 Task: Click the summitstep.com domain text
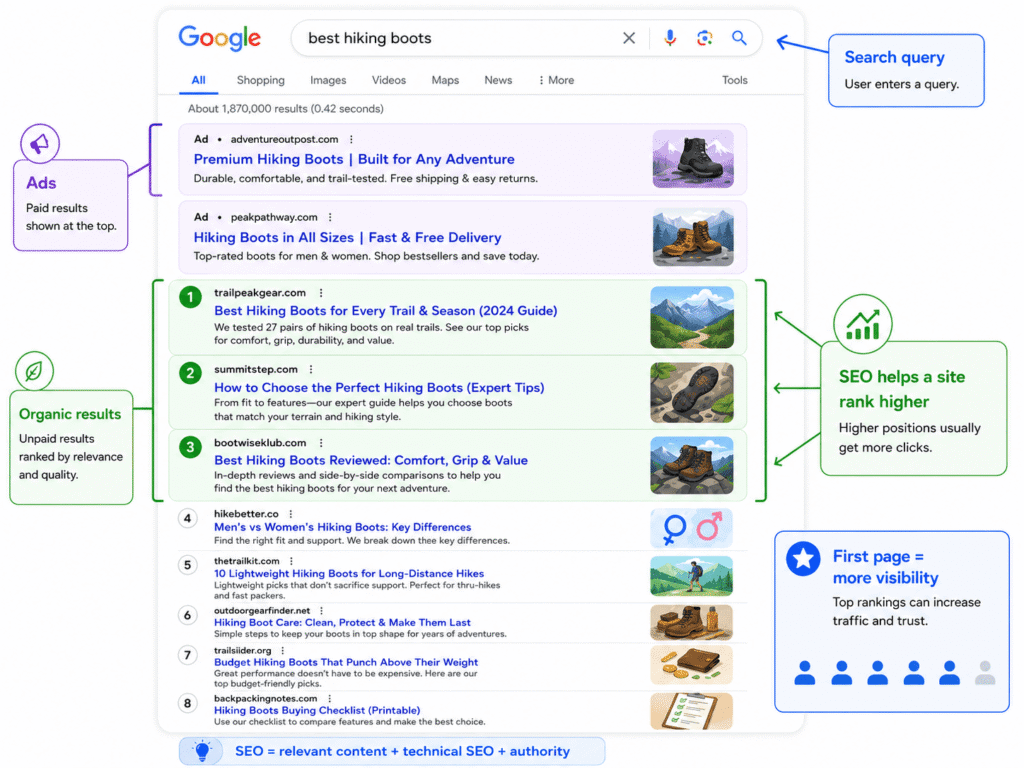(255, 369)
